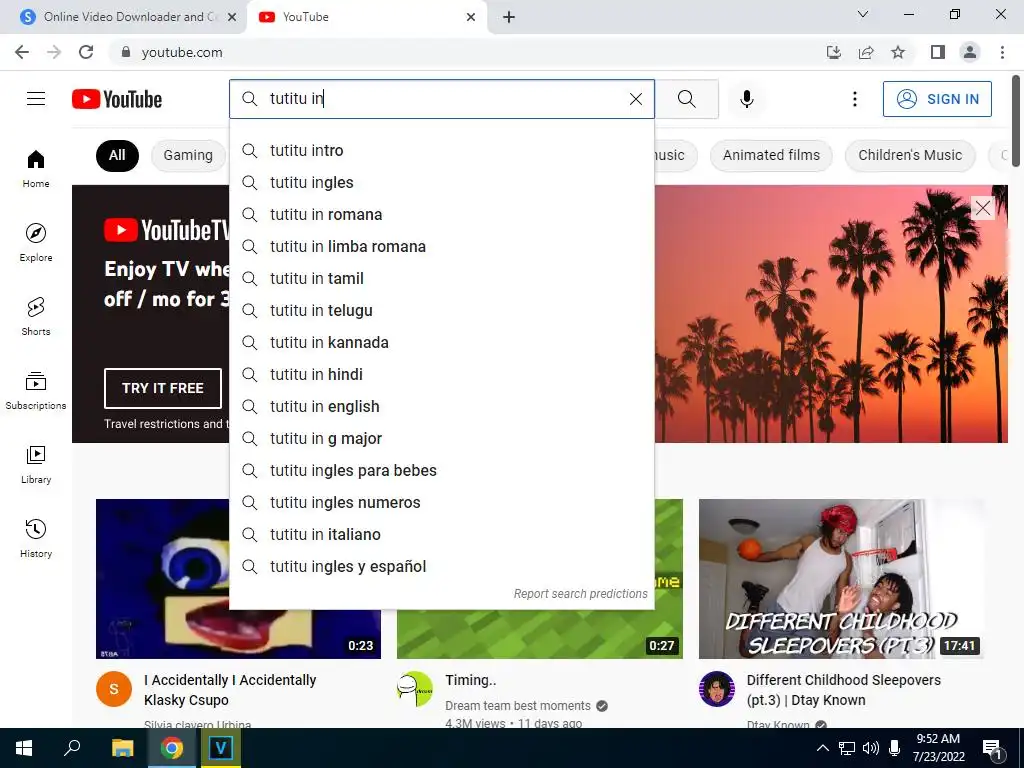Start voice search with microphone icon
Screen dimensions: 1024x768
pos(747,99)
